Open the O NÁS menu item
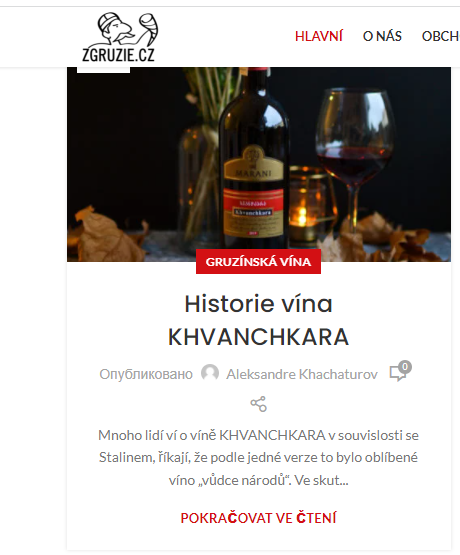Viewport: 460px width, 555px height. (x=382, y=36)
